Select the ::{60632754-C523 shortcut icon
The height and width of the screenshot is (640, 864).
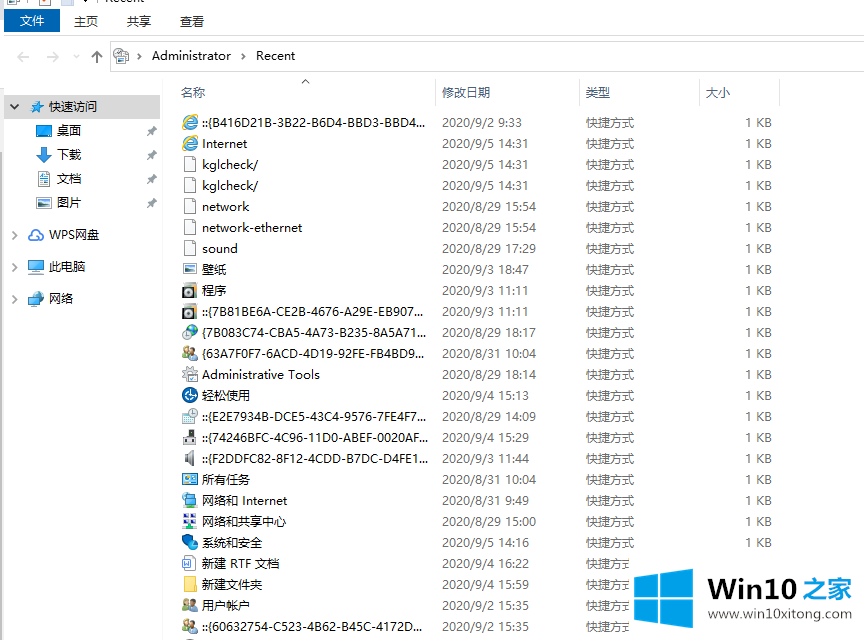[190, 626]
